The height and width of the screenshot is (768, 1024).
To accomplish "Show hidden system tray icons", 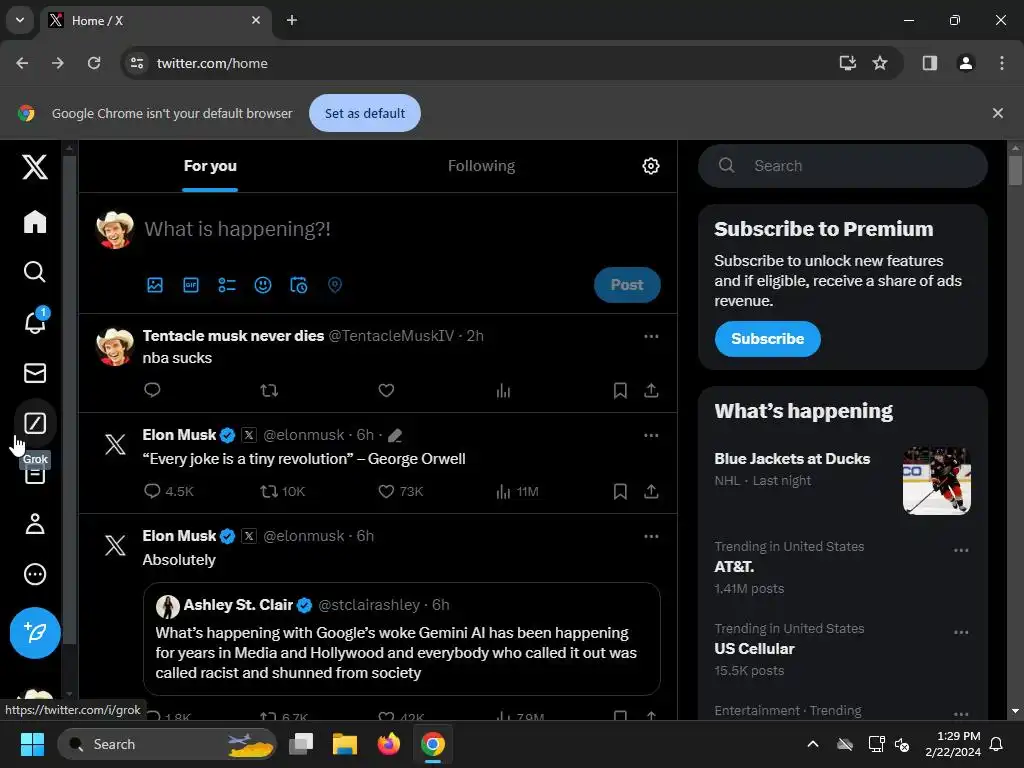I will coord(813,744).
